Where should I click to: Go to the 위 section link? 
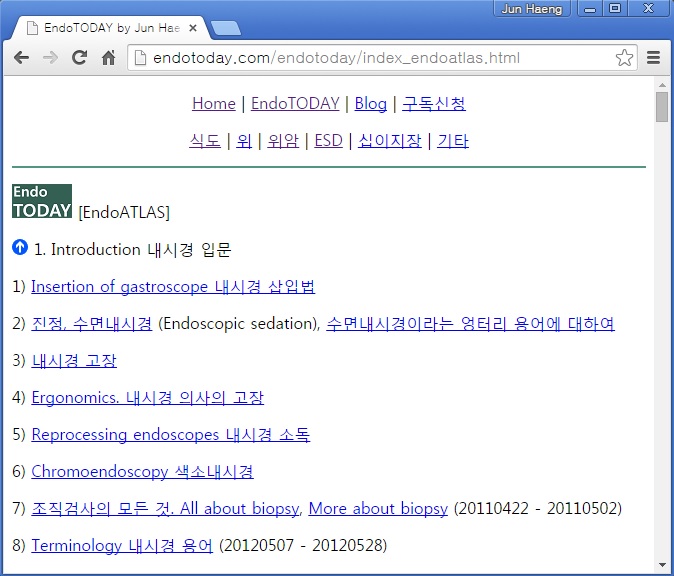(244, 141)
